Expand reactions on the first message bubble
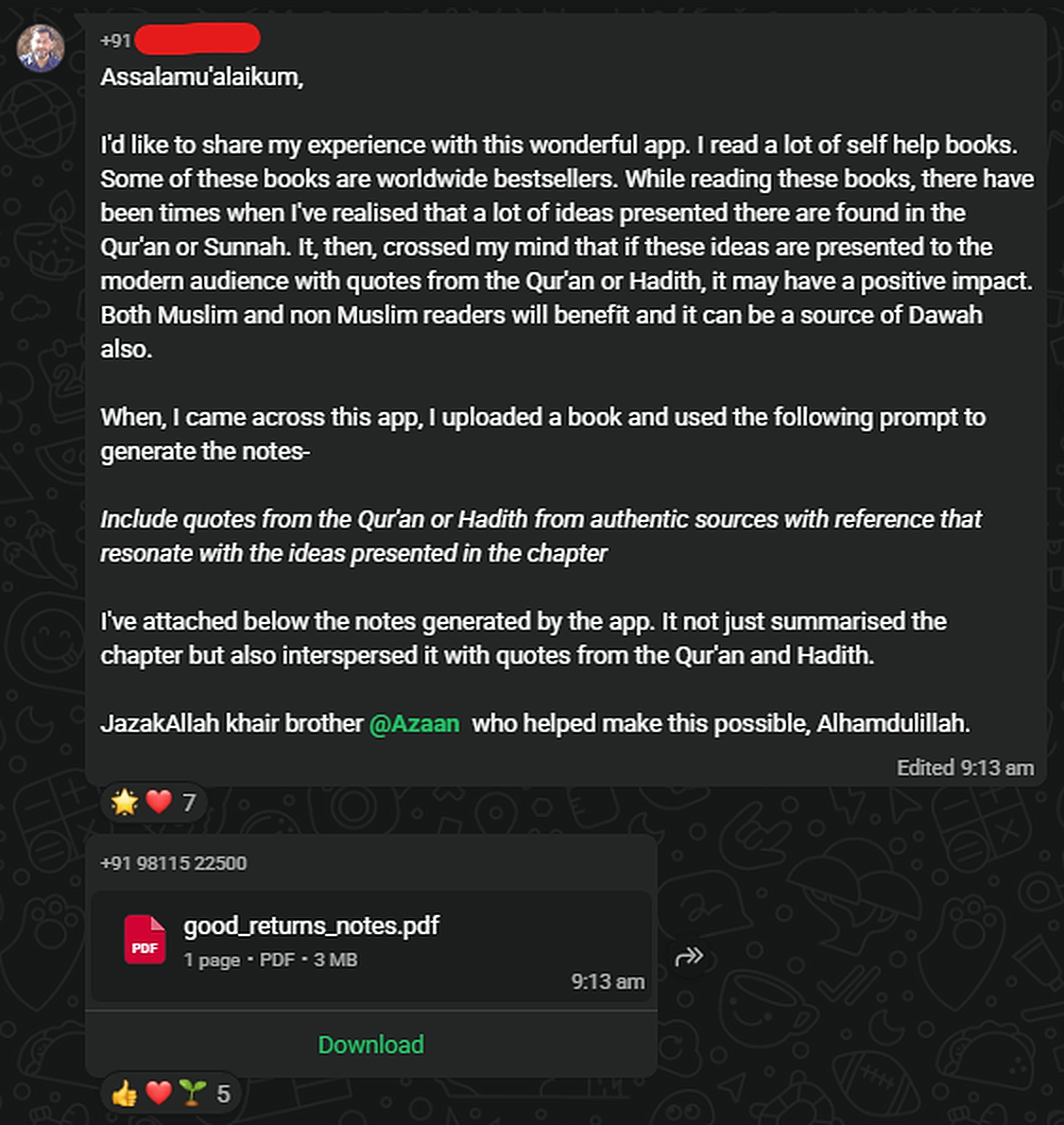The width and height of the screenshot is (1064, 1125). pos(153,802)
